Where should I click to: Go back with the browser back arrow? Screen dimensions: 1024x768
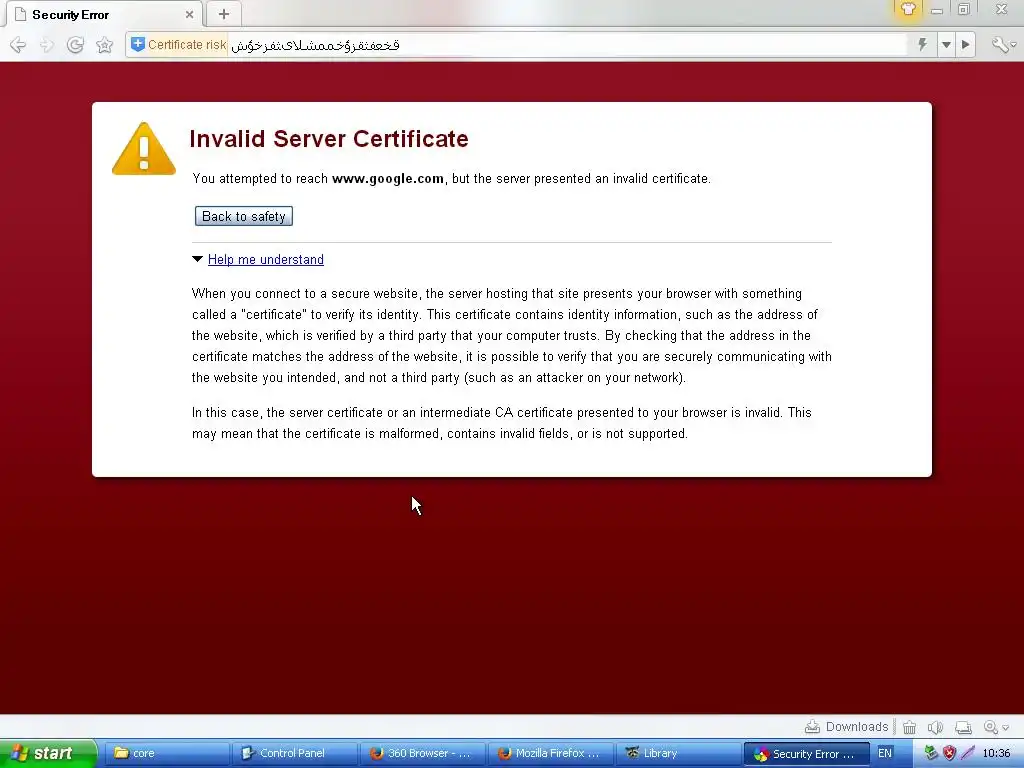(x=18, y=44)
